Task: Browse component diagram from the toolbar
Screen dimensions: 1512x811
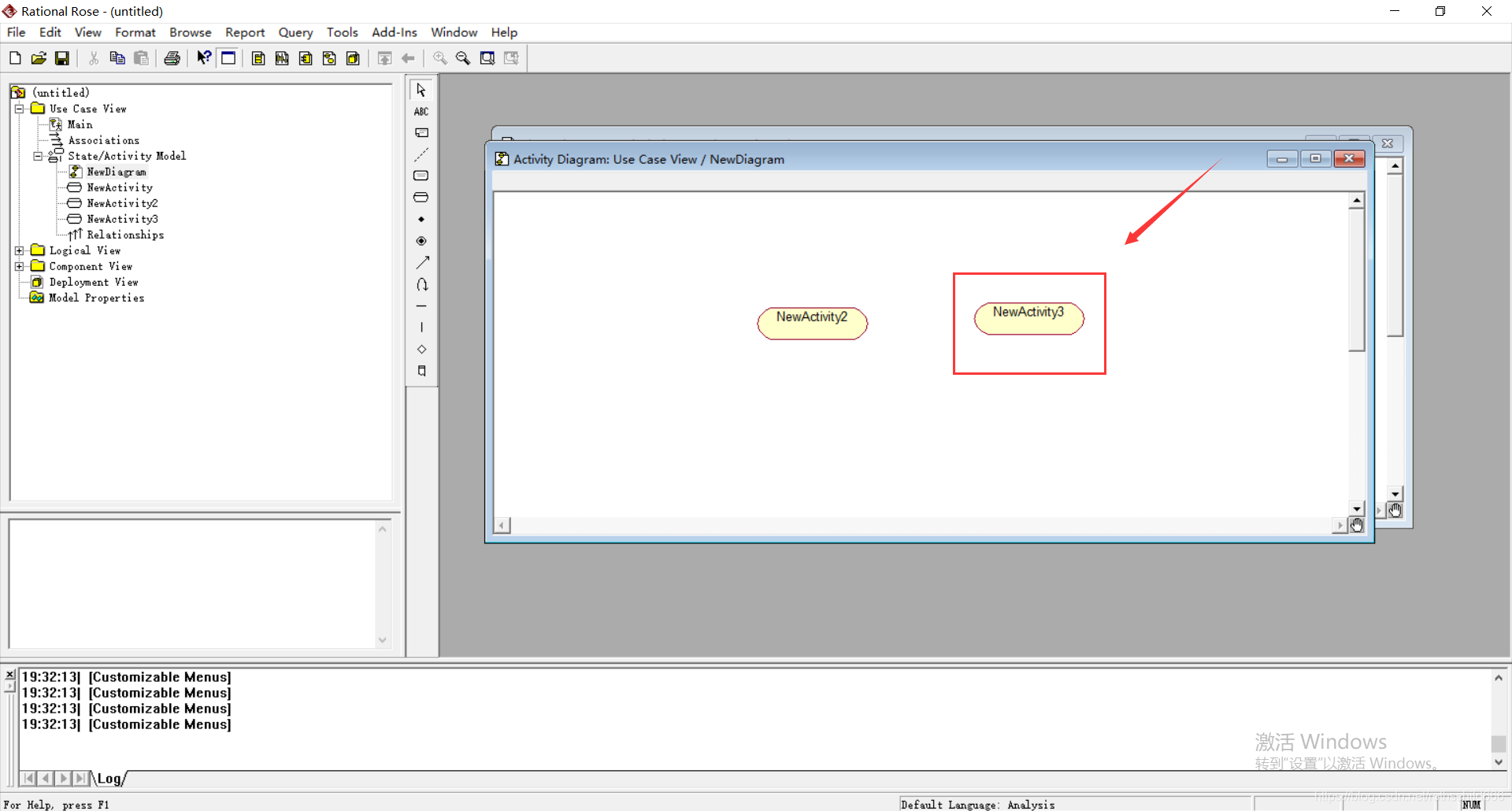Action: (306, 58)
